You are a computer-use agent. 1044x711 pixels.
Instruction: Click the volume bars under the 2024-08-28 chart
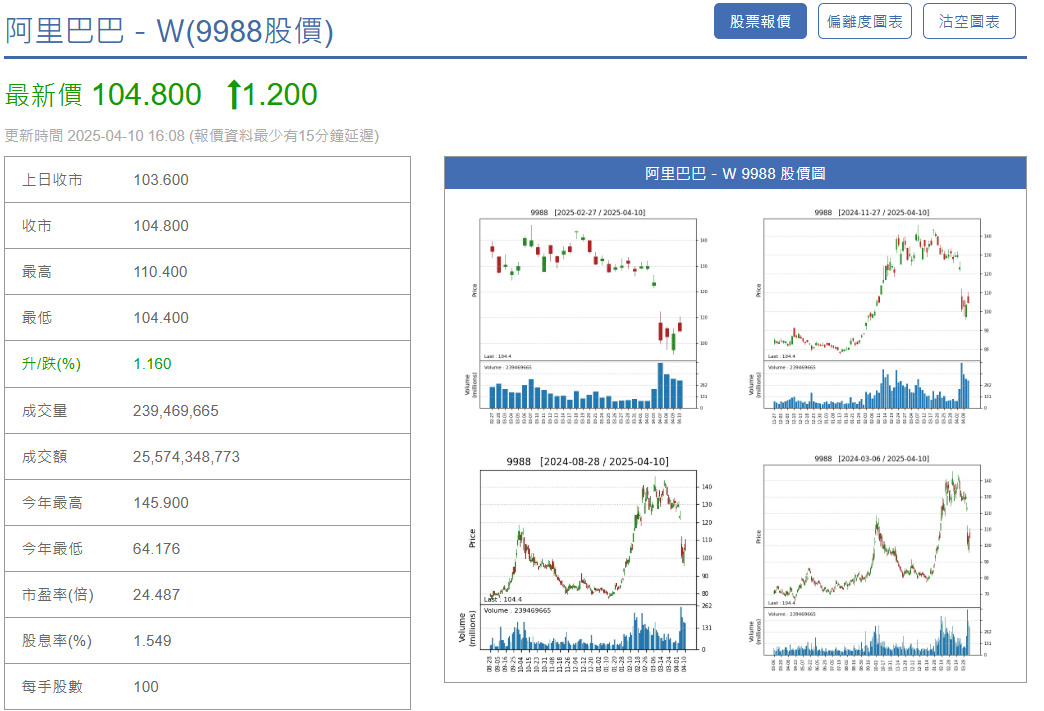pyautogui.click(x=589, y=628)
